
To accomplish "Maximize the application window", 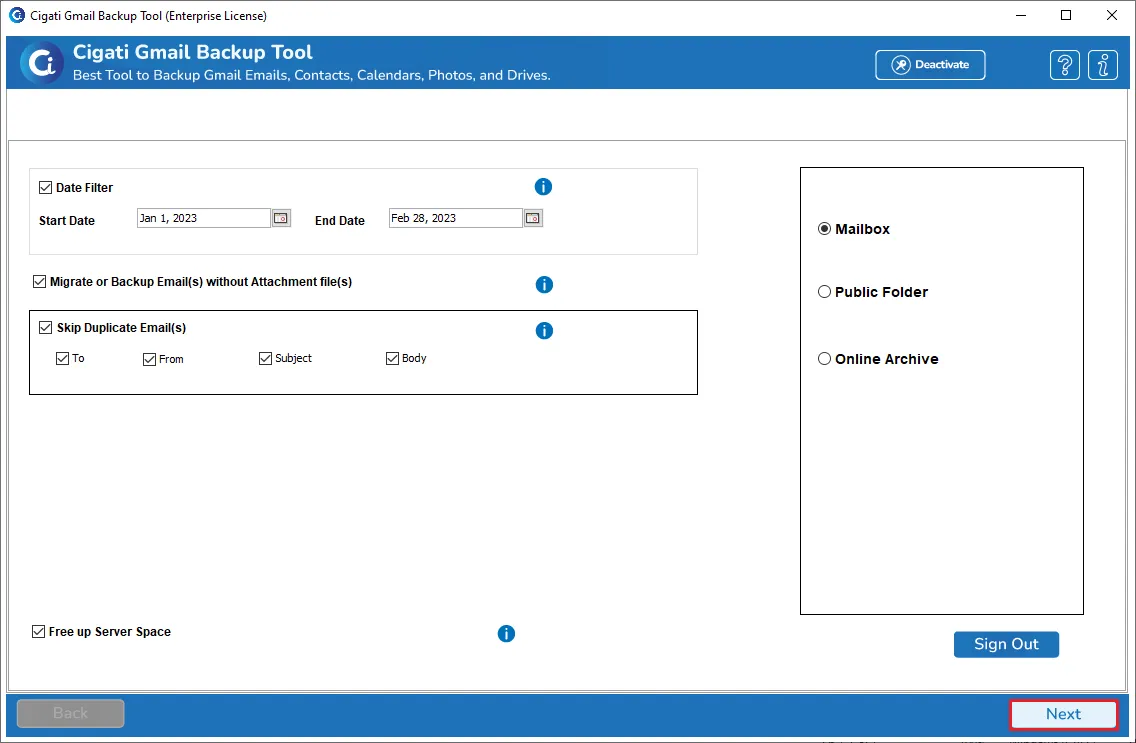I will pyautogui.click(x=1066, y=15).
